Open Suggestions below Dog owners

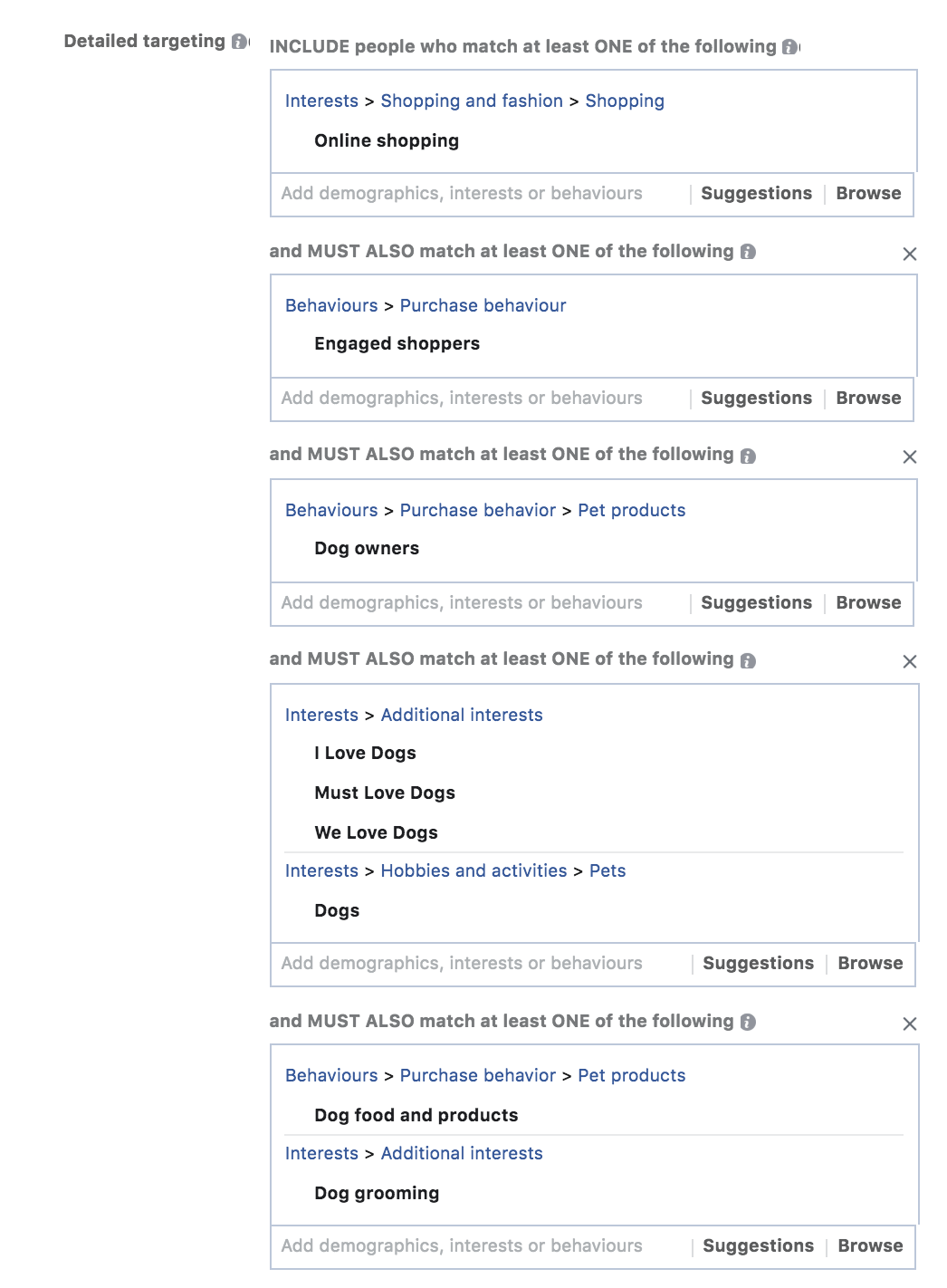pyautogui.click(x=756, y=602)
